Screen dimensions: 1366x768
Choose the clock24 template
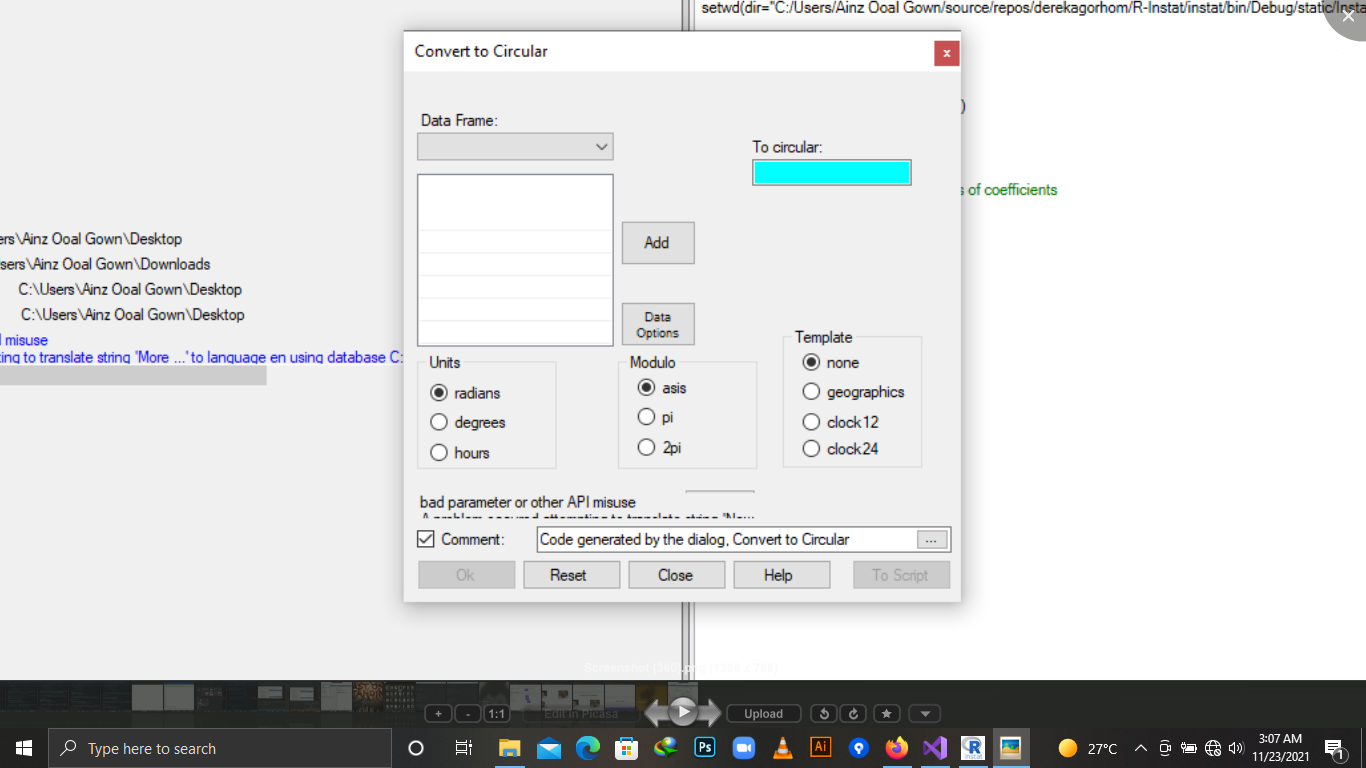click(811, 448)
